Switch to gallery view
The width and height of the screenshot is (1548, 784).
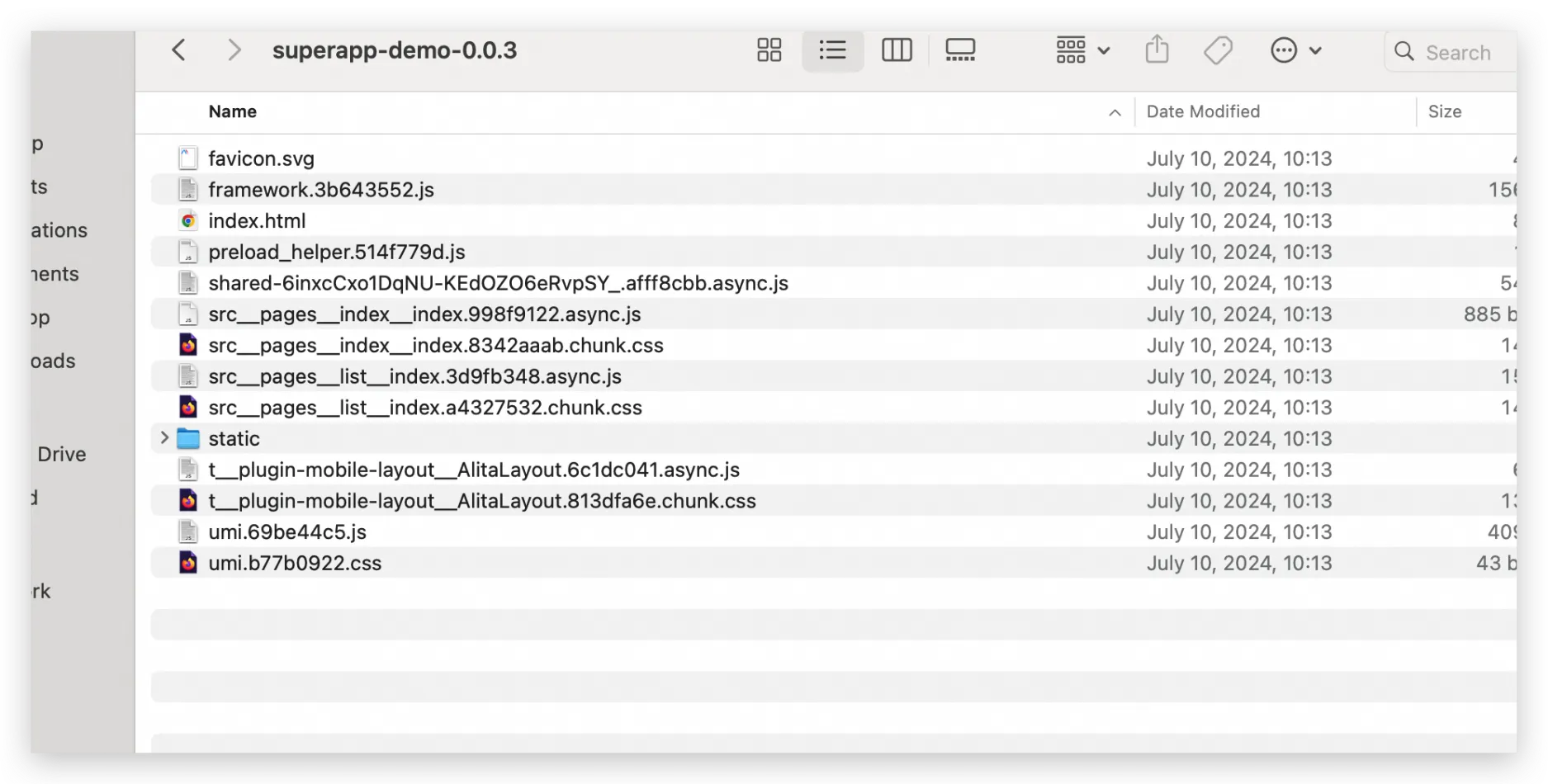click(960, 50)
